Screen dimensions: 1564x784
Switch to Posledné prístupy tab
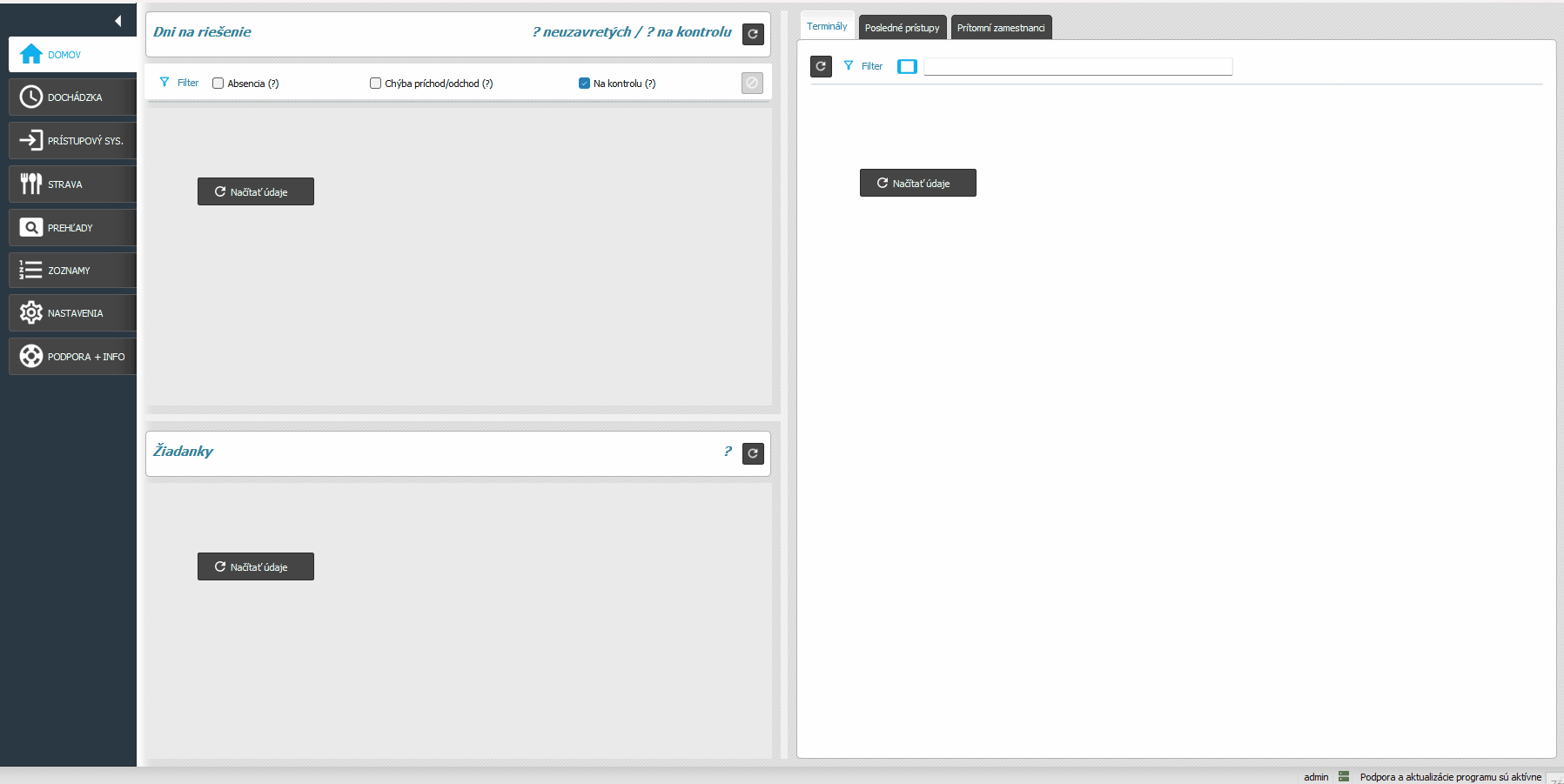[902, 28]
